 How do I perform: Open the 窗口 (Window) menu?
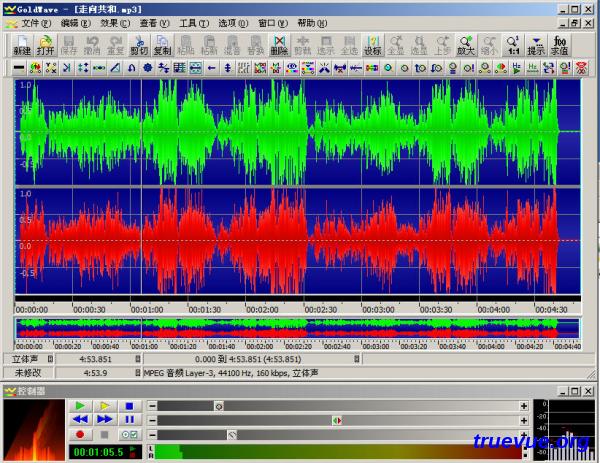(273, 23)
